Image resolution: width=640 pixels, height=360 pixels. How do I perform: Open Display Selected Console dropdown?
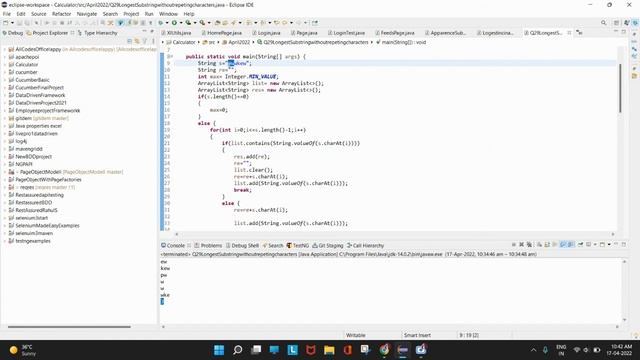click(x=595, y=244)
